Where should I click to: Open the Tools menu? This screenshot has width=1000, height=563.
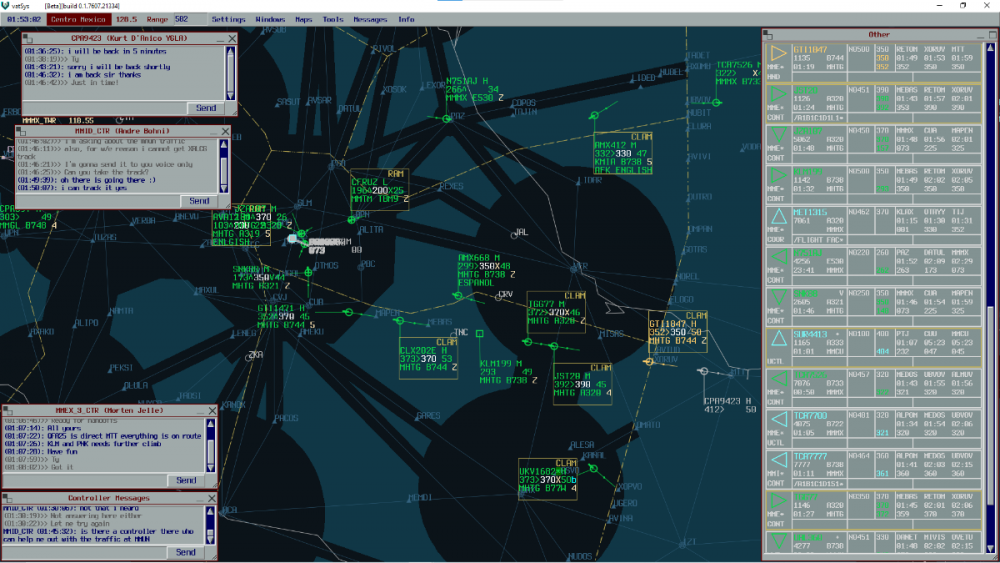[x=333, y=19]
